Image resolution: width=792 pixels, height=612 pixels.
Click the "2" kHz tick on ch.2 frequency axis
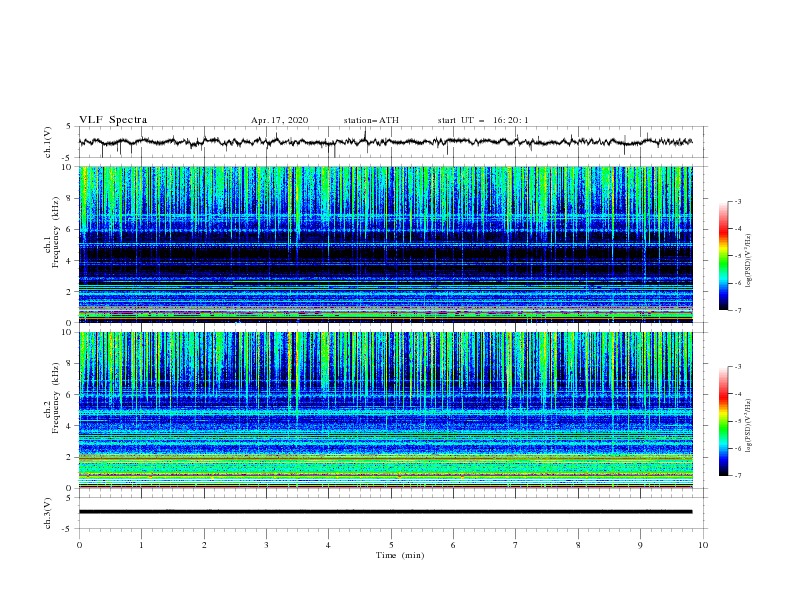tap(69, 457)
